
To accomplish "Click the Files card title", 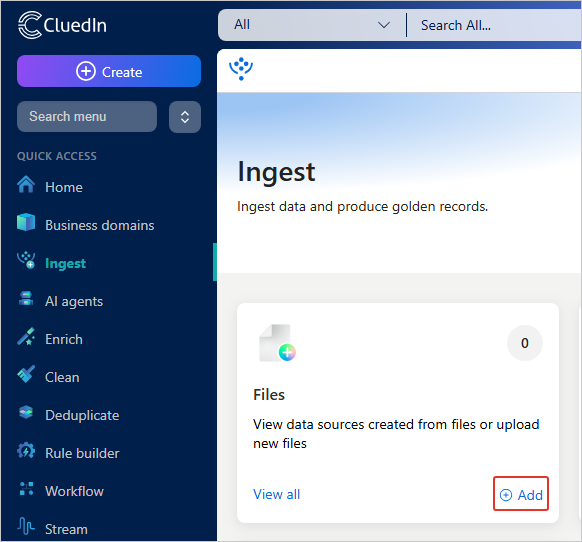I will coord(269,395).
